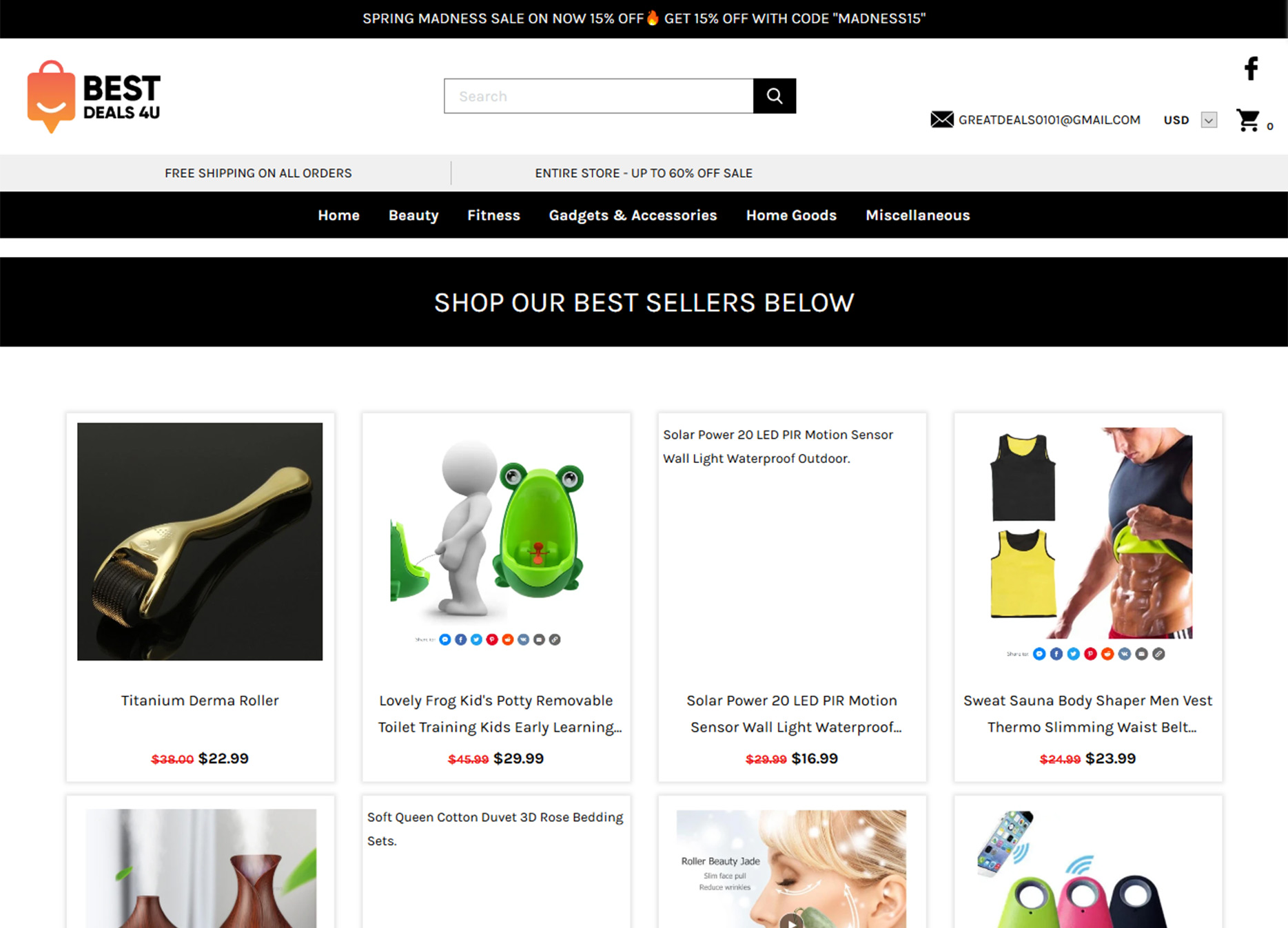
Task: Select the Home Goods menu item
Action: pyautogui.click(x=791, y=215)
